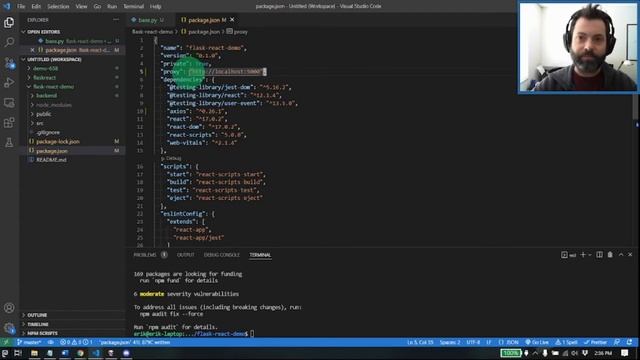Open README.md in explorer
640x360 pixels.
(51, 160)
